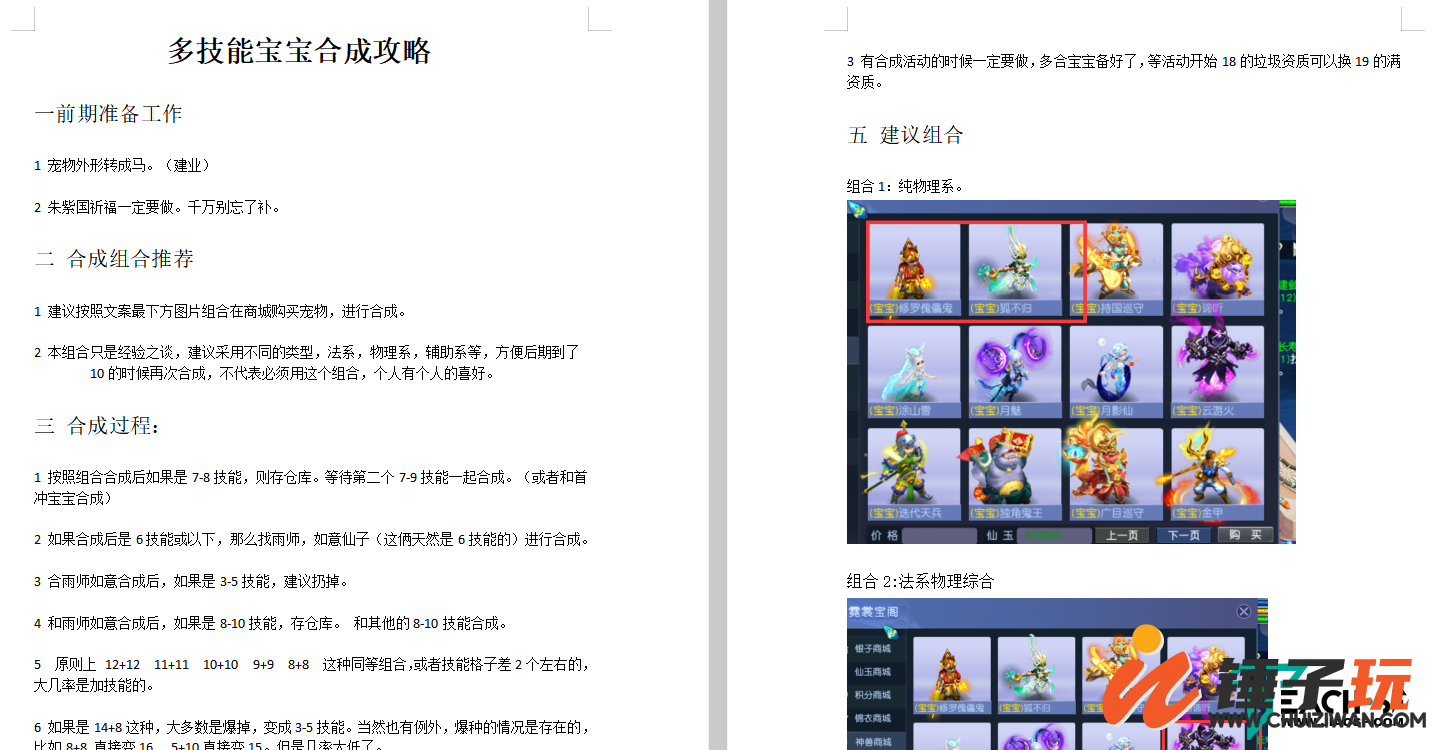Screen dimensions: 1443x750
Task: Go to next page with 下一页
Action: pyautogui.click(x=1183, y=535)
